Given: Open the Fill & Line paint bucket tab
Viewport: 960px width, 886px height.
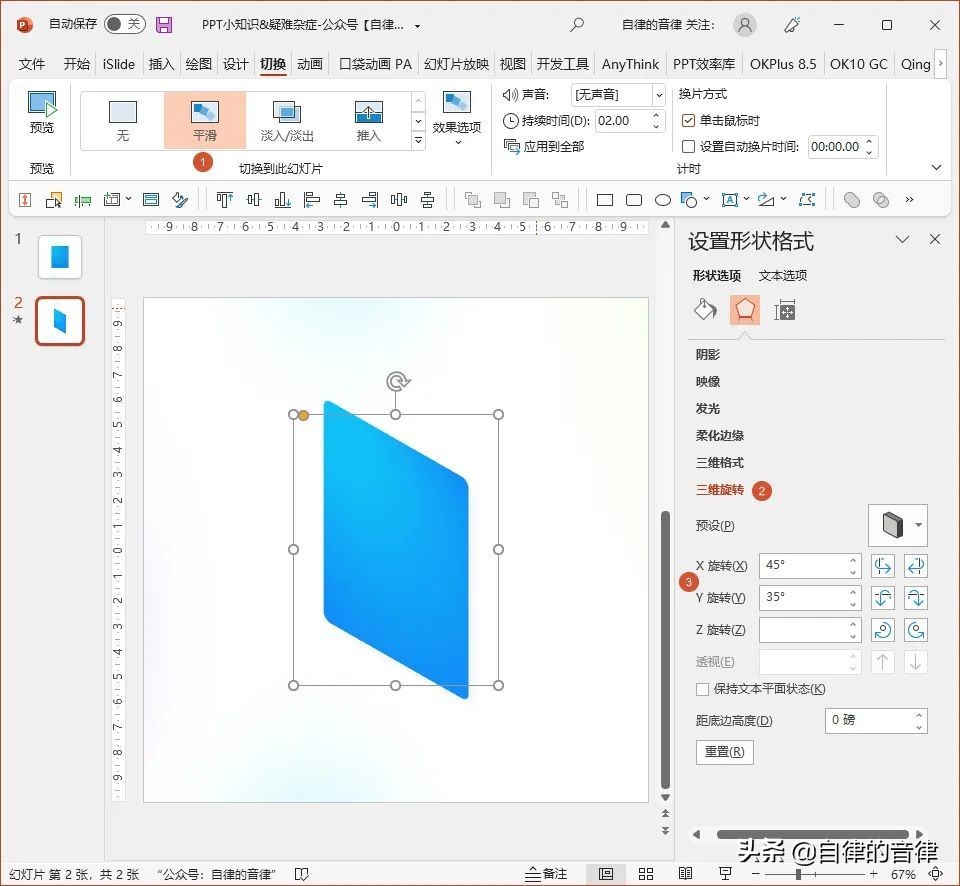Looking at the screenshot, I should point(706,310).
